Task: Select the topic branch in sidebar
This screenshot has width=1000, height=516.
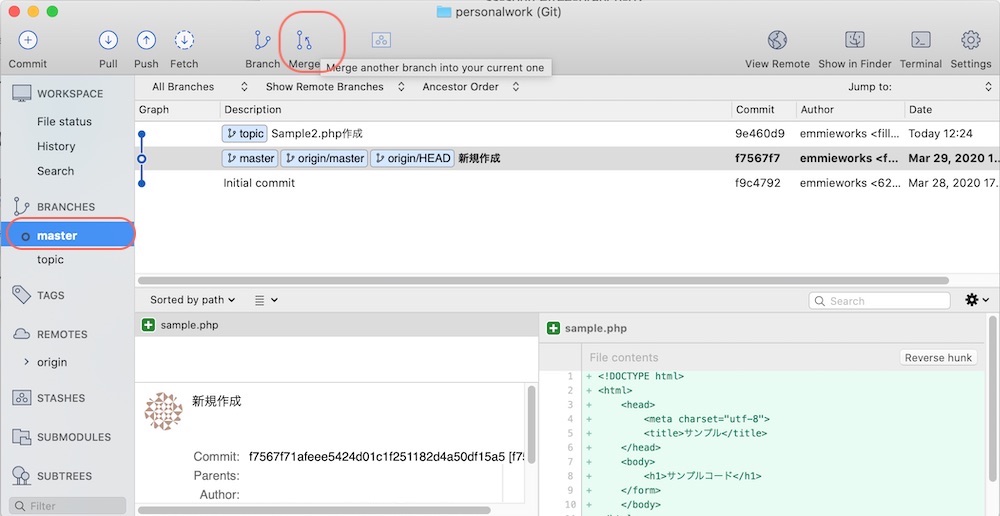Action: 50,260
